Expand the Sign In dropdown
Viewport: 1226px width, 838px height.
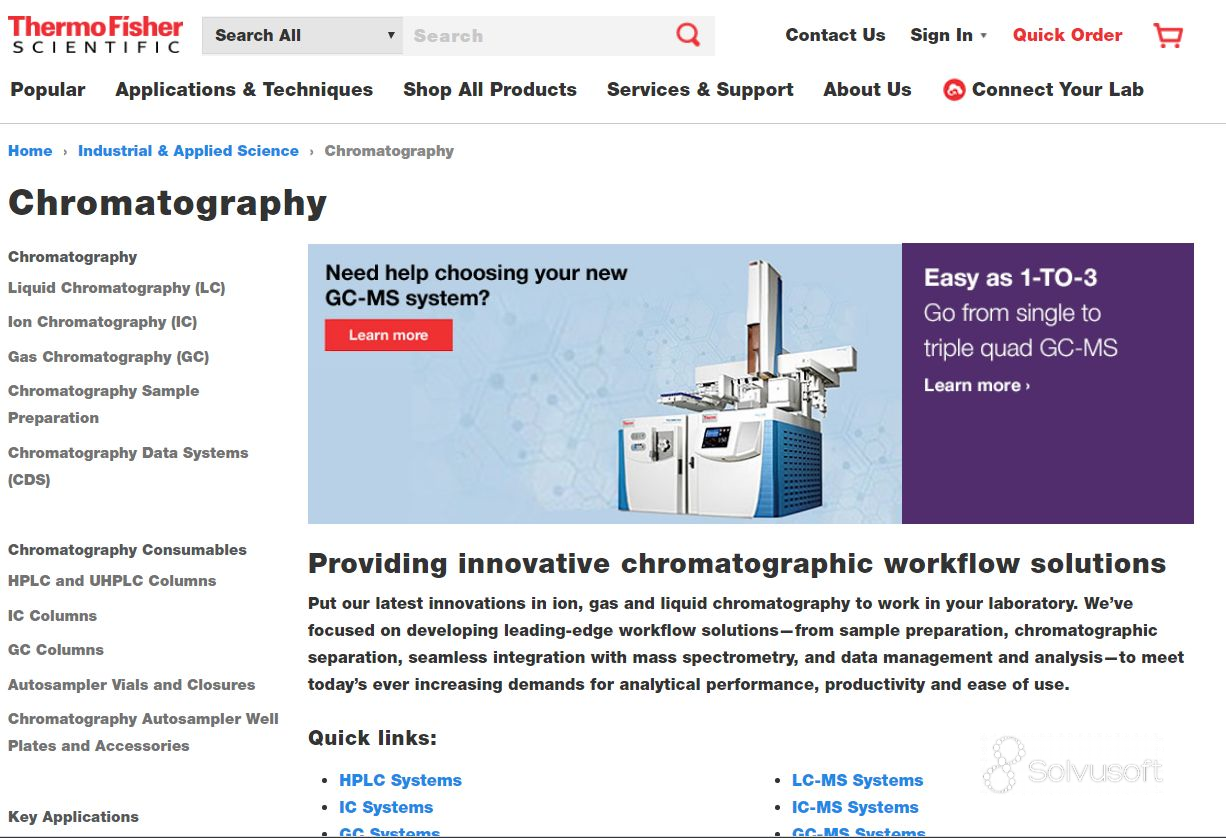[x=948, y=35]
